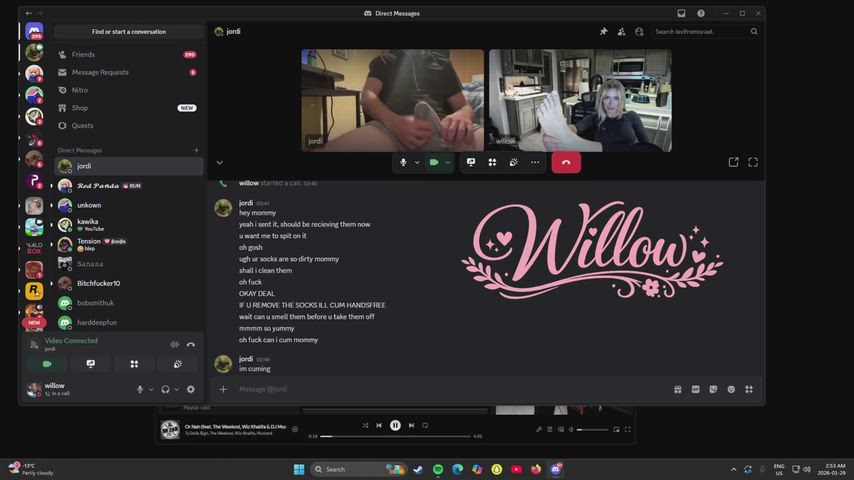Click the plus icon to attach a file
This screenshot has height=480, width=854.
(x=223, y=389)
